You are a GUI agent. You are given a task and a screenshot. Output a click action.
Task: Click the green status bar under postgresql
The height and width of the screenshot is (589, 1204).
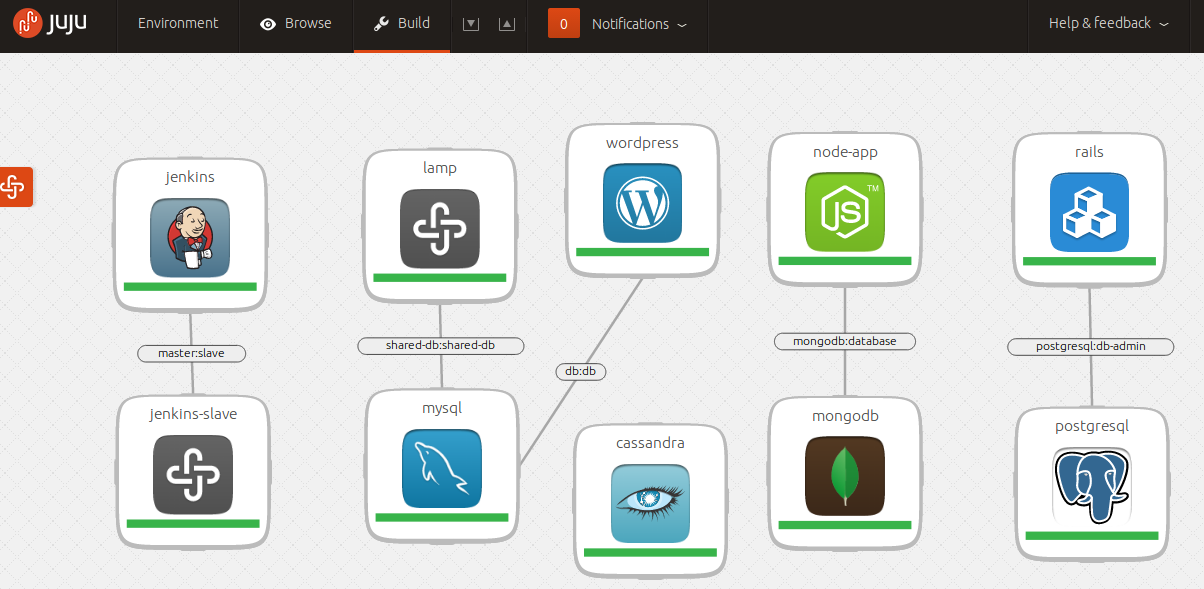pyautogui.click(x=1092, y=536)
